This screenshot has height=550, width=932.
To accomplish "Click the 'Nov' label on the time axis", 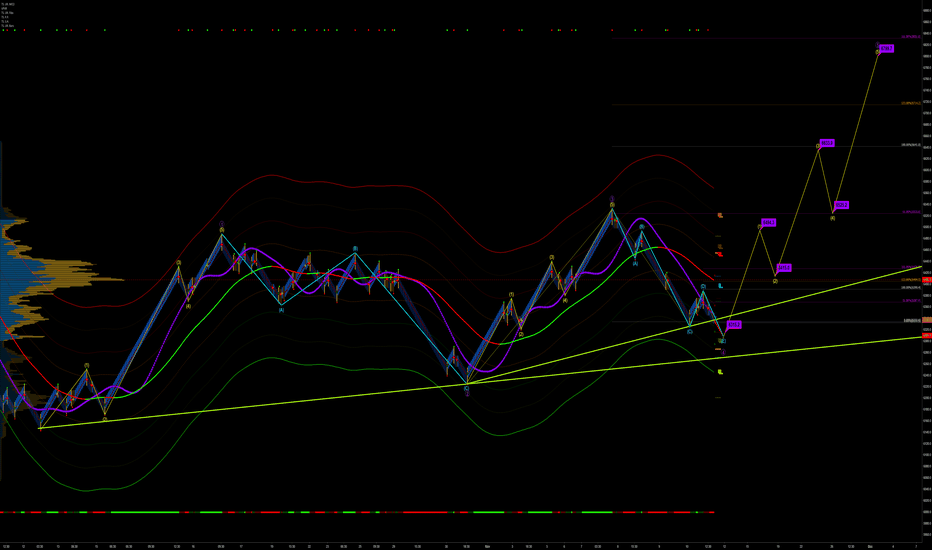I will pyautogui.click(x=487, y=545).
